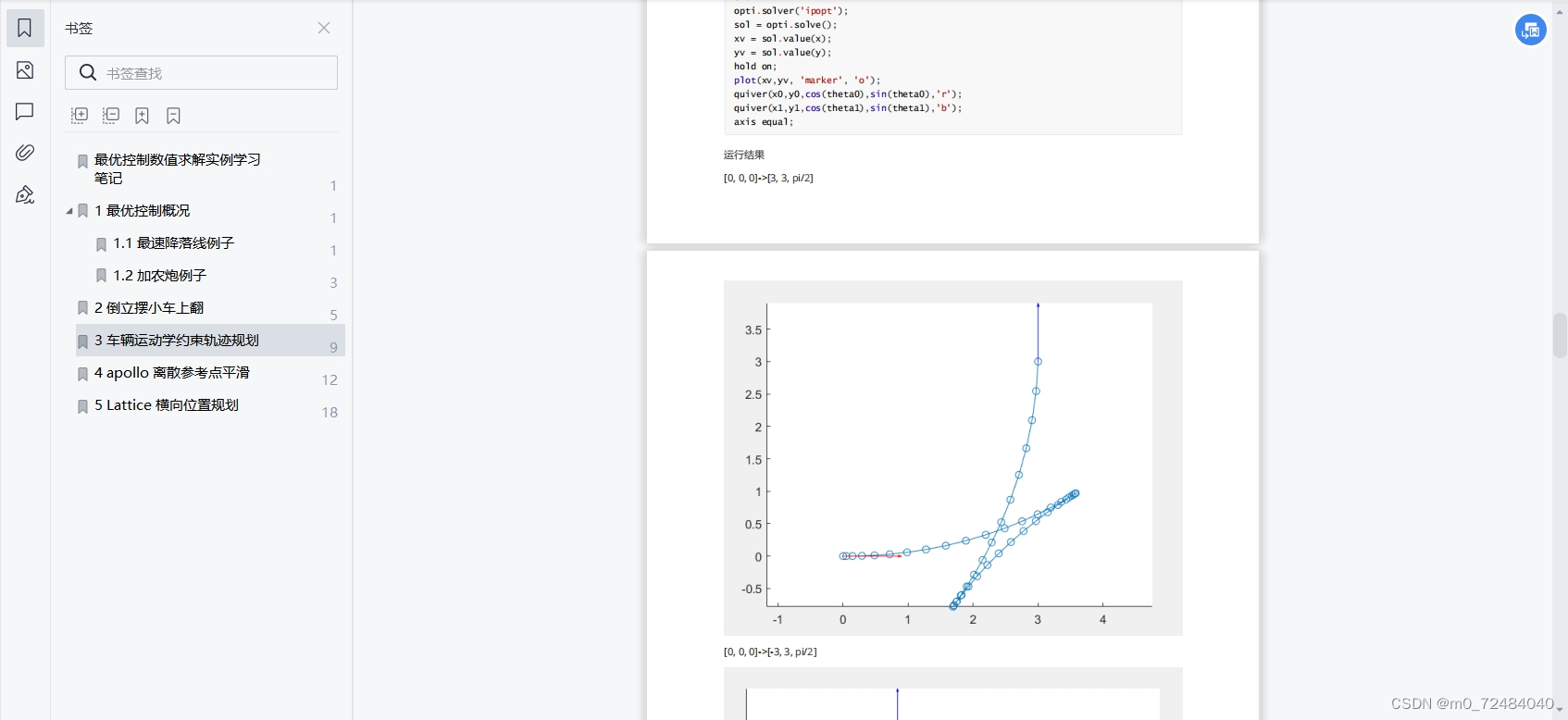The image size is (1568, 720).
Task: Open bookmark 4 apollo 离散参考点平滑
Action: tap(172, 373)
